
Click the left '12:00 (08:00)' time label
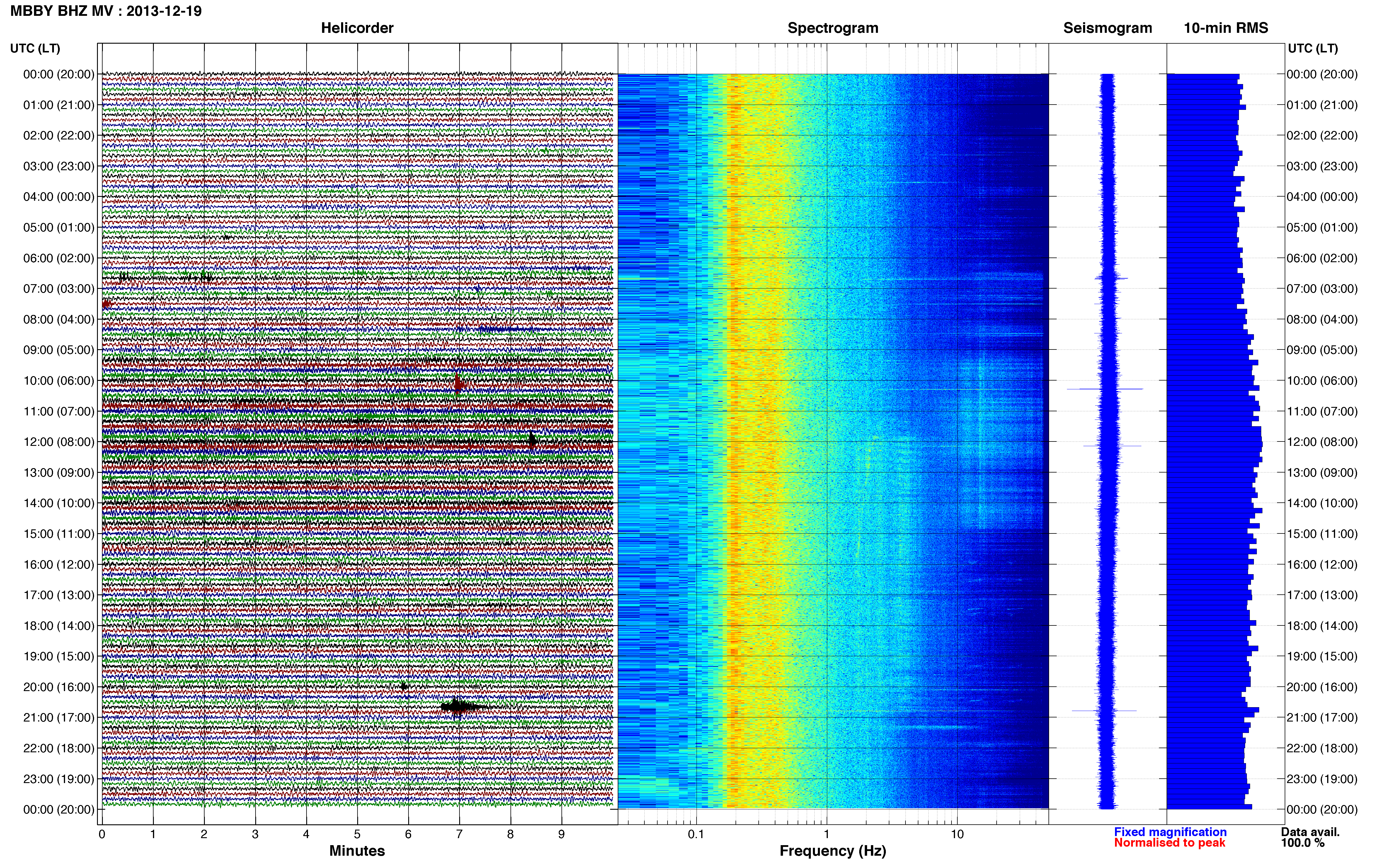(x=59, y=442)
